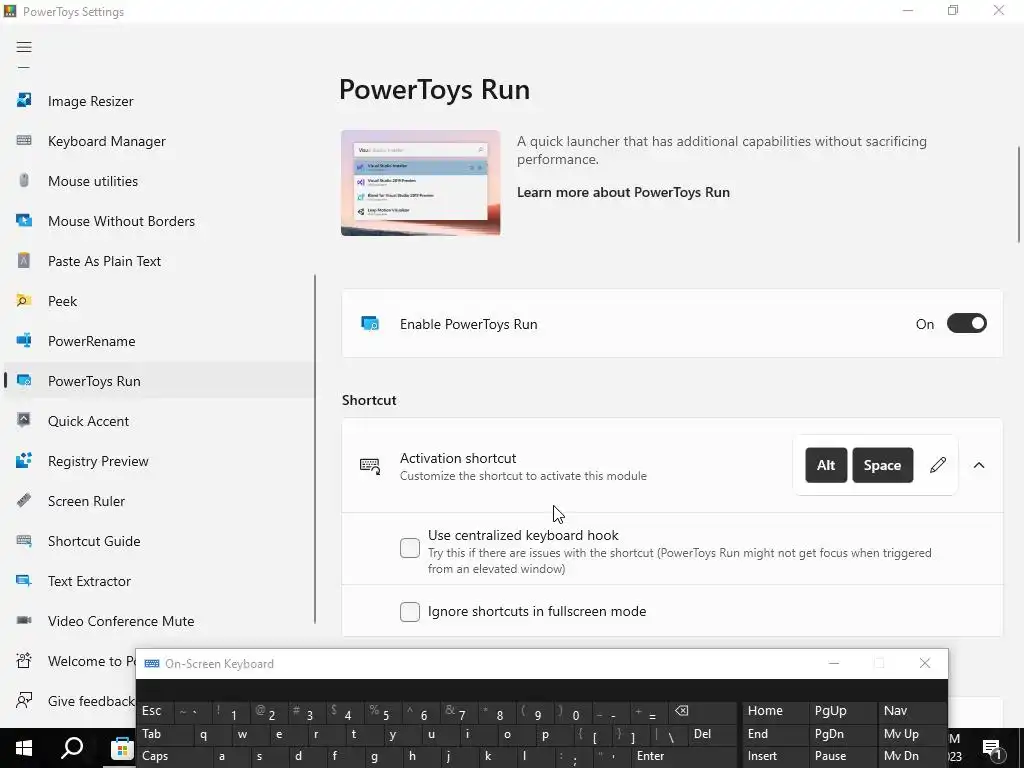Screen dimensions: 1024x768
Task: Click the Windows Start button
Action: [24, 748]
